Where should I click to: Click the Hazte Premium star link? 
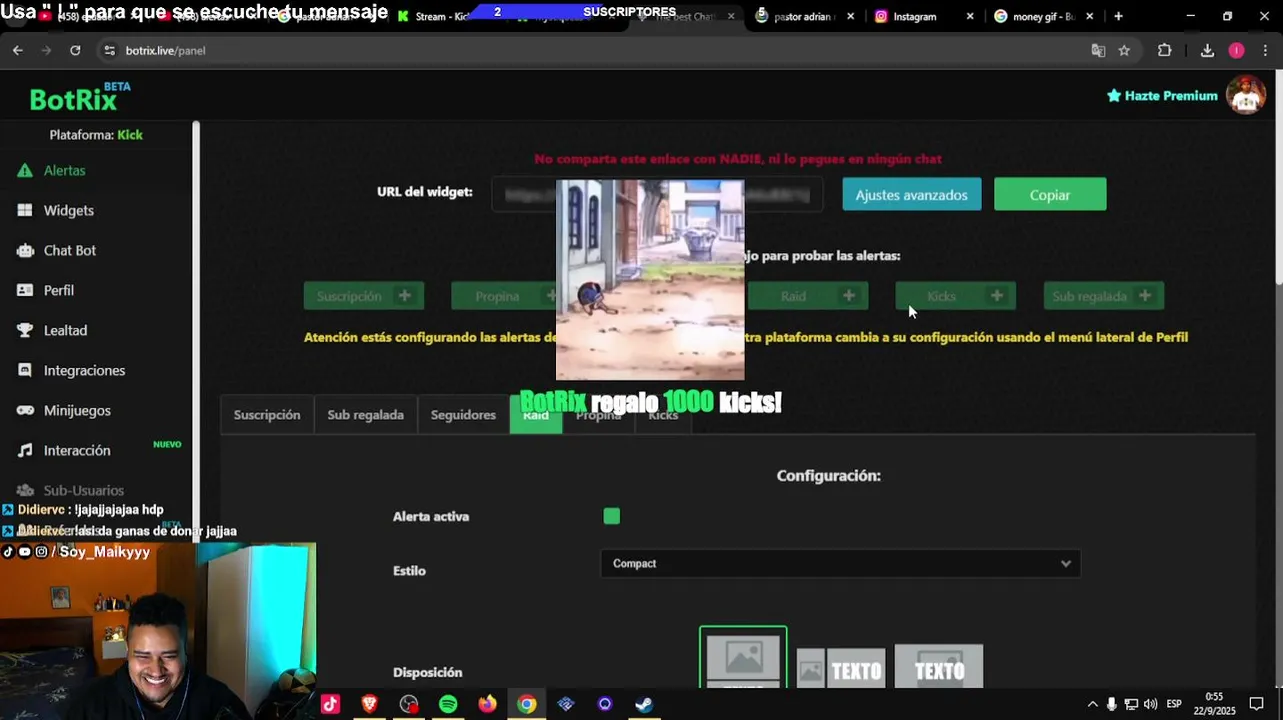pyautogui.click(x=1161, y=96)
